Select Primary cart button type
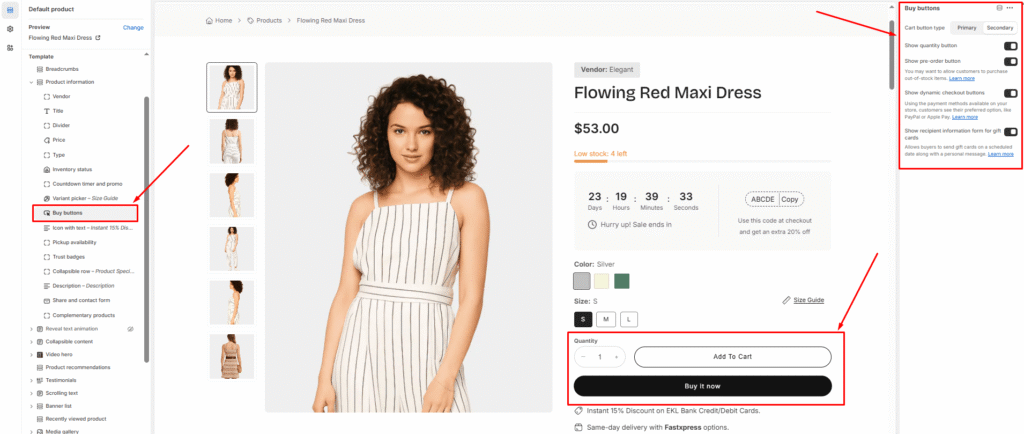The image size is (1024, 434). click(x=966, y=28)
